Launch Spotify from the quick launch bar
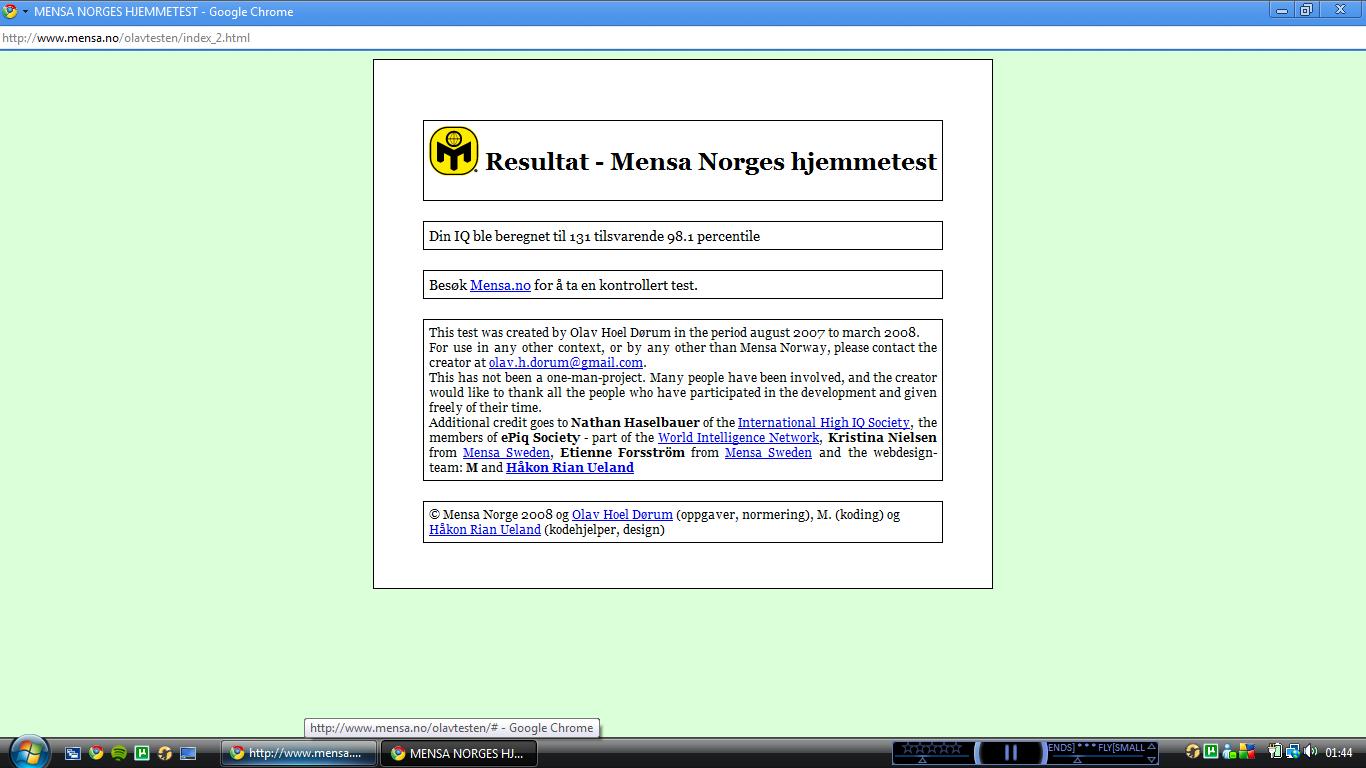The height and width of the screenshot is (768, 1366). 119,753
